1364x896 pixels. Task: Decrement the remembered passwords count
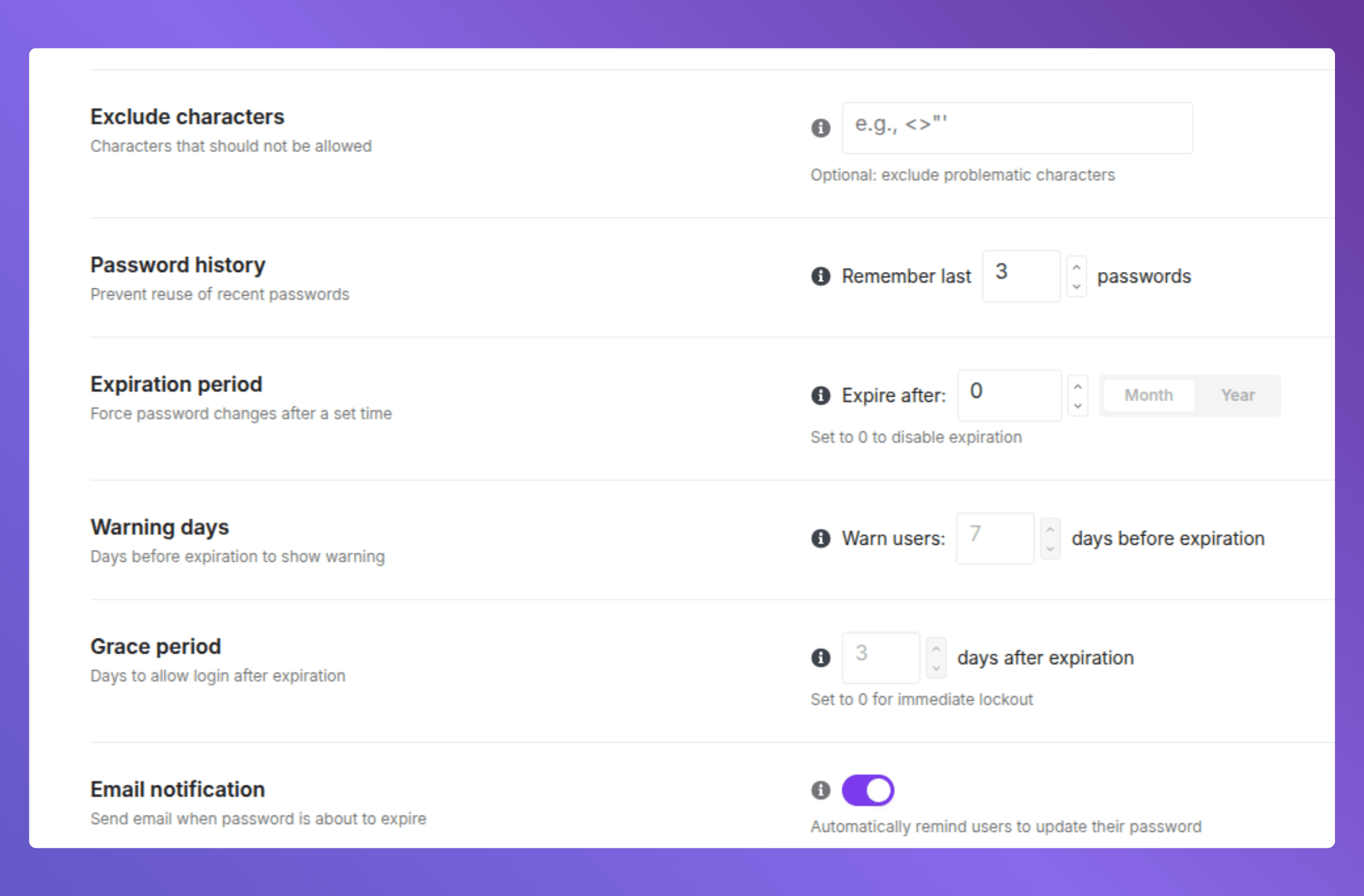coord(1077,285)
